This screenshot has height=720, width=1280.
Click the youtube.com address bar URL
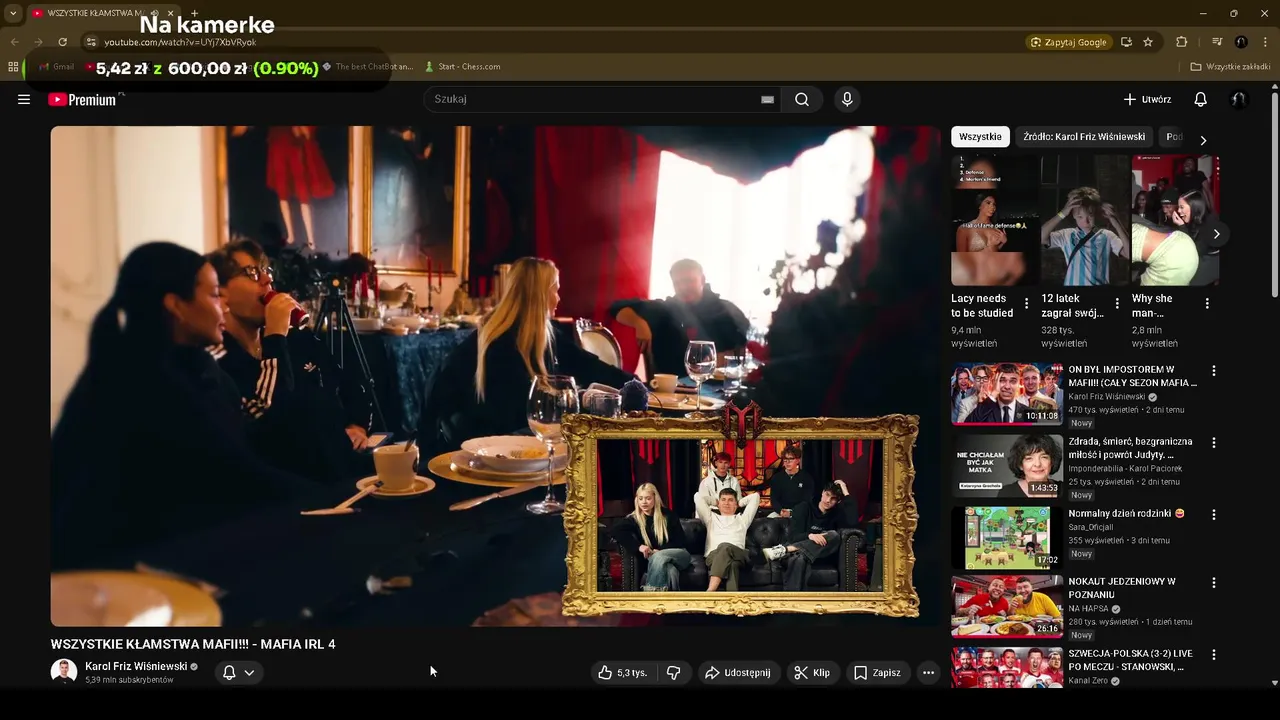click(x=181, y=42)
